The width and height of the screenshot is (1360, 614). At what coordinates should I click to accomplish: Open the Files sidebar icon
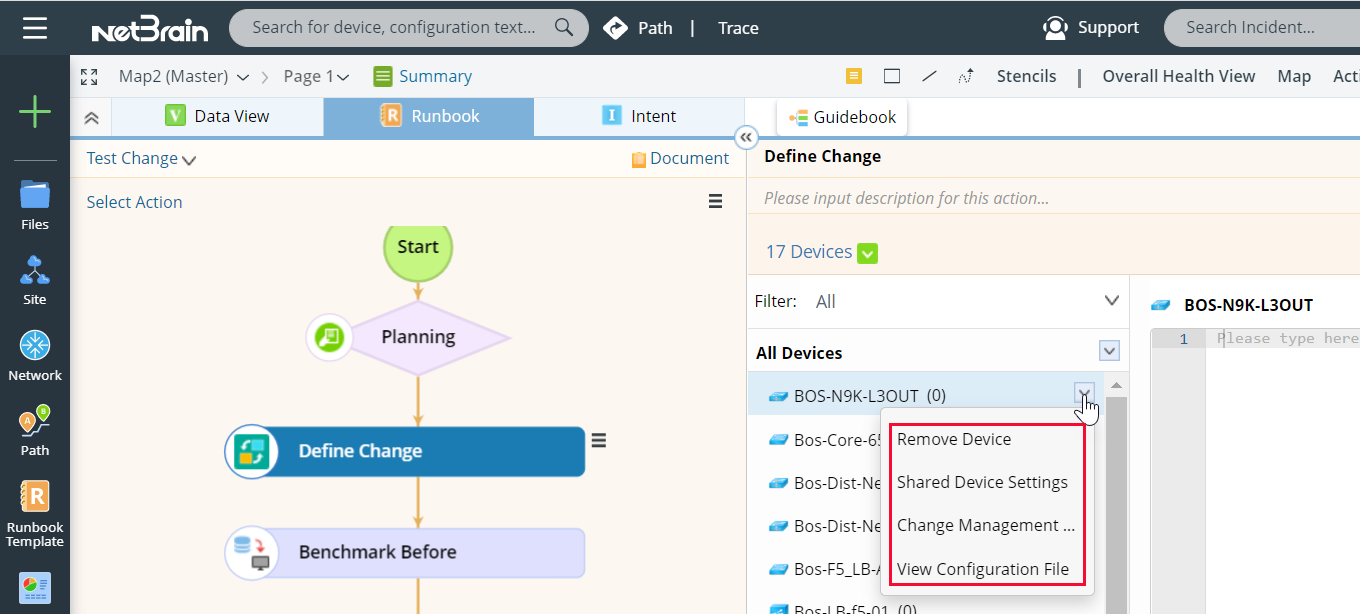35,205
